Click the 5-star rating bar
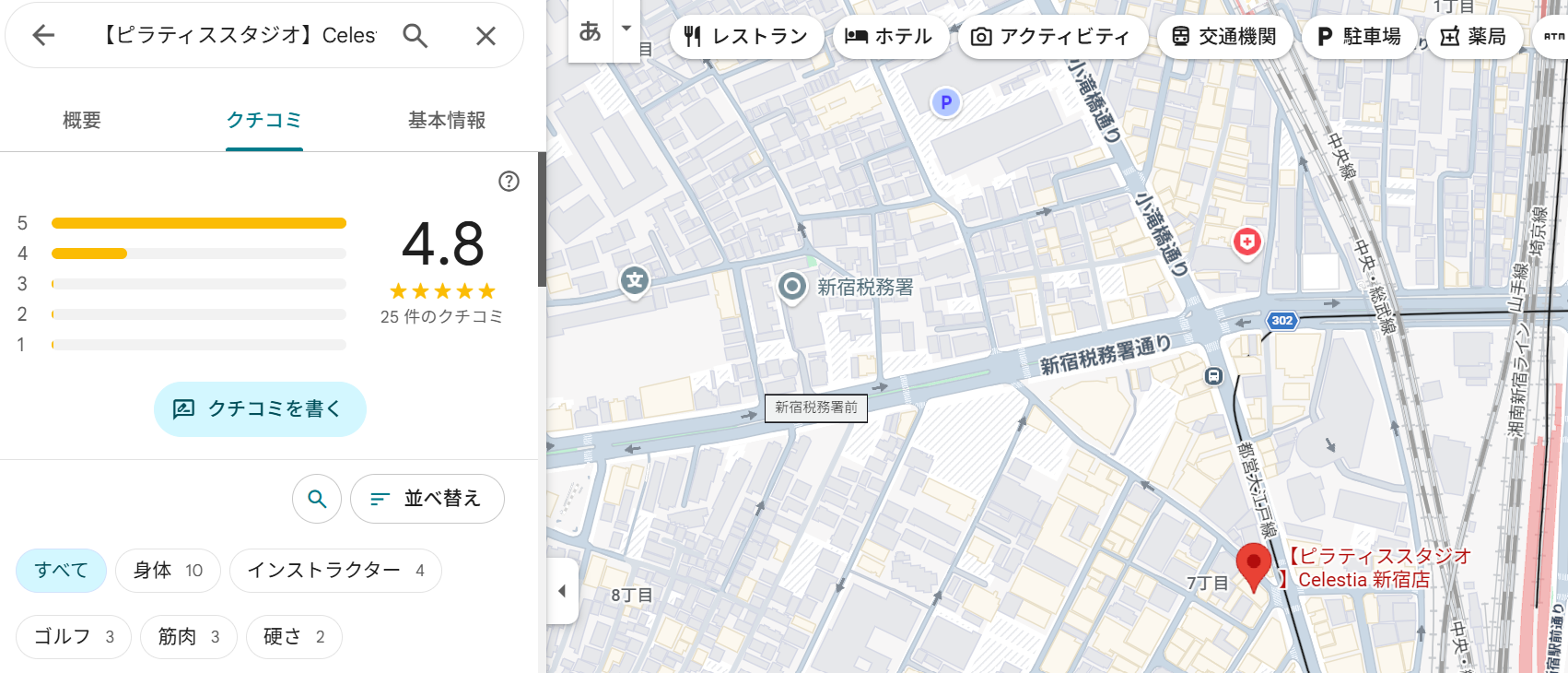The image size is (1568, 673). click(198, 223)
